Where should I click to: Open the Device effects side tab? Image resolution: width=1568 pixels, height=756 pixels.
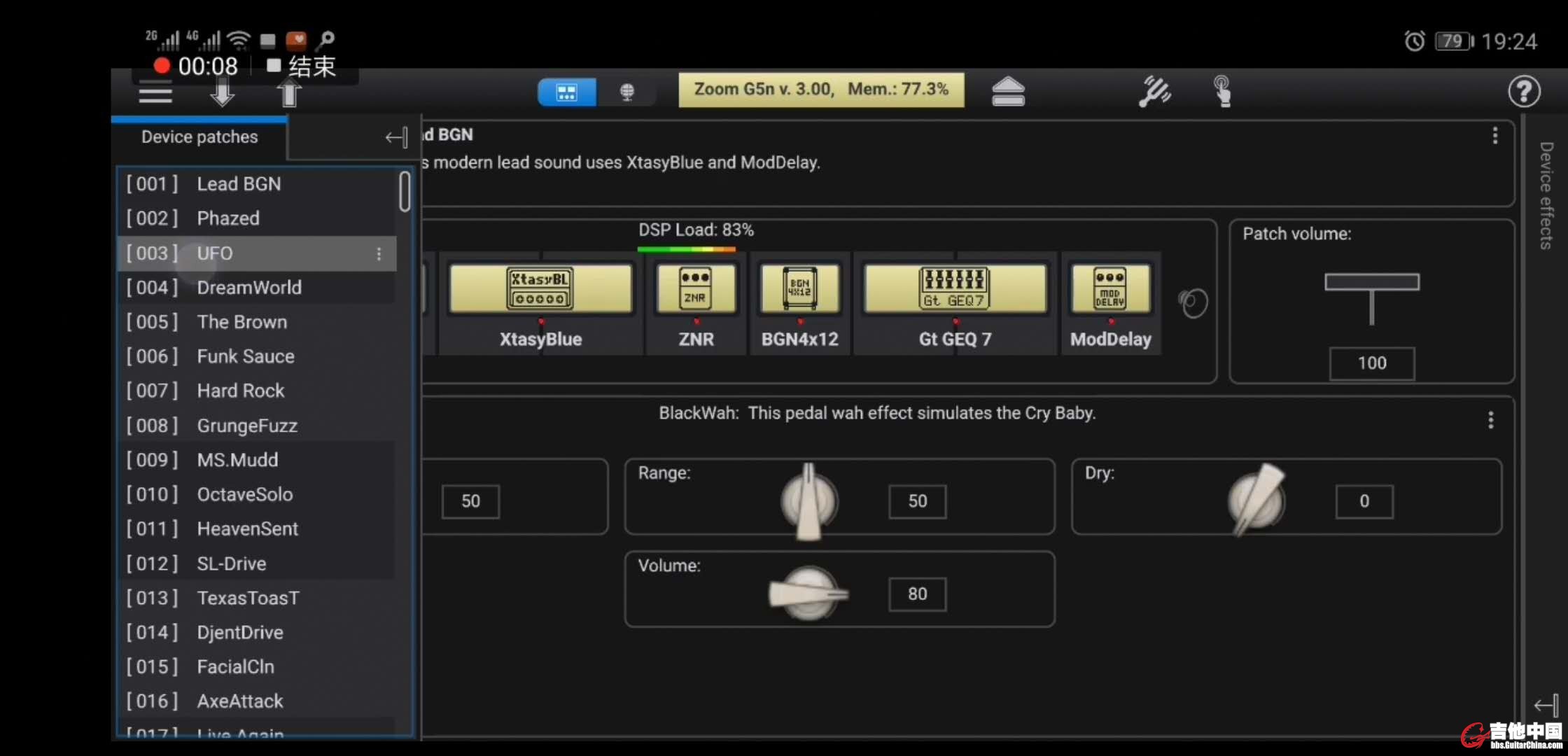click(1546, 196)
